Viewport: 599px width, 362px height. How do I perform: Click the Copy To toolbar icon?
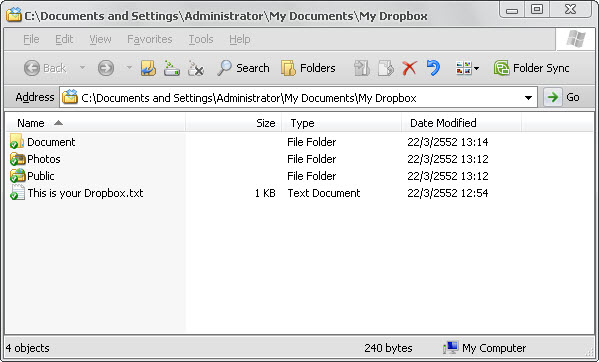pos(385,68)
